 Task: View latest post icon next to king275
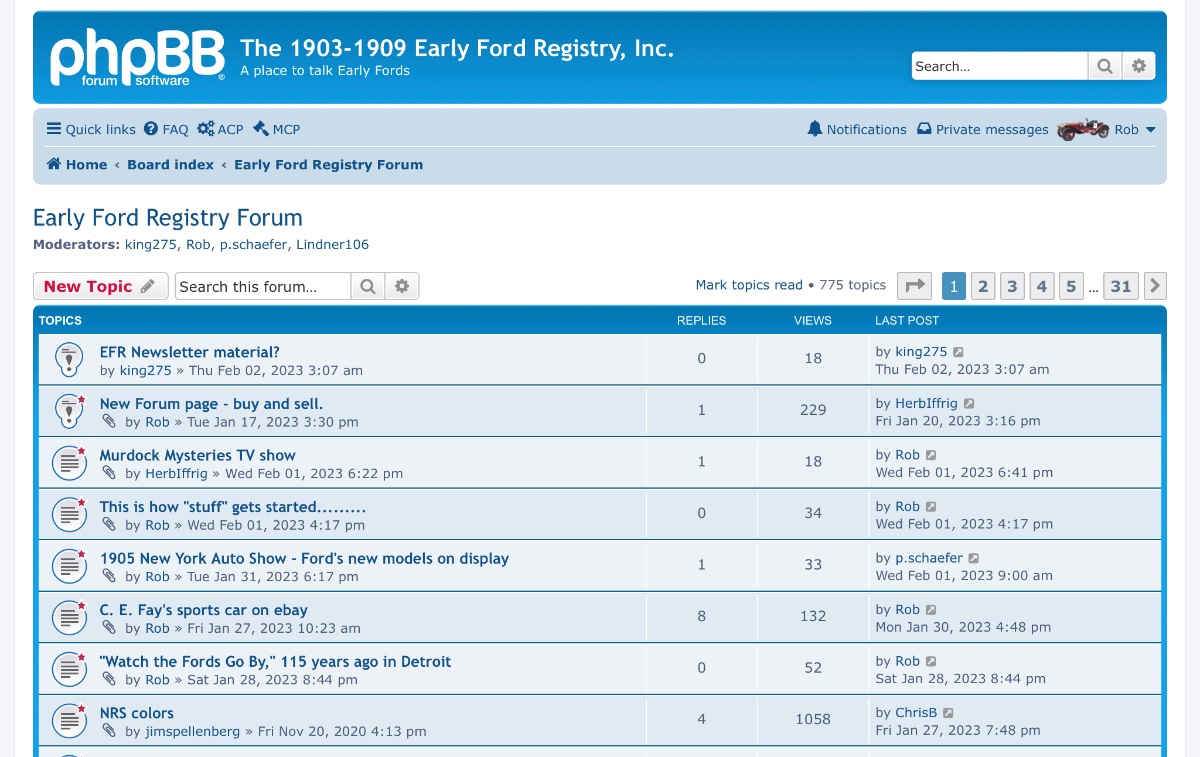[x=959, y=352]
